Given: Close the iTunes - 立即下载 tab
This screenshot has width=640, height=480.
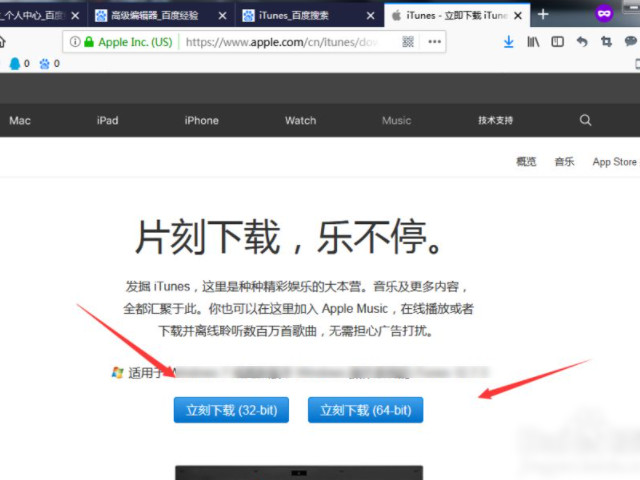Looking at the screenshot, I should point(518,16).
